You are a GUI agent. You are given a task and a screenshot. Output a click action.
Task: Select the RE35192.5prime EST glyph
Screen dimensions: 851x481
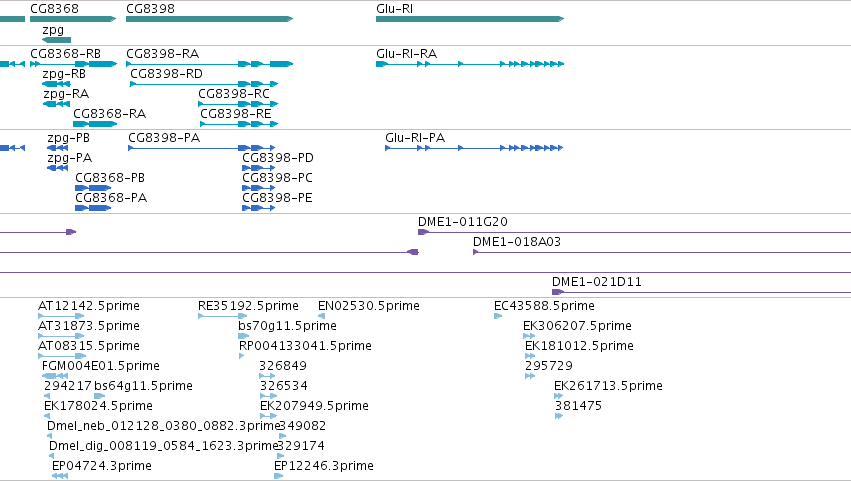[223, 316]
